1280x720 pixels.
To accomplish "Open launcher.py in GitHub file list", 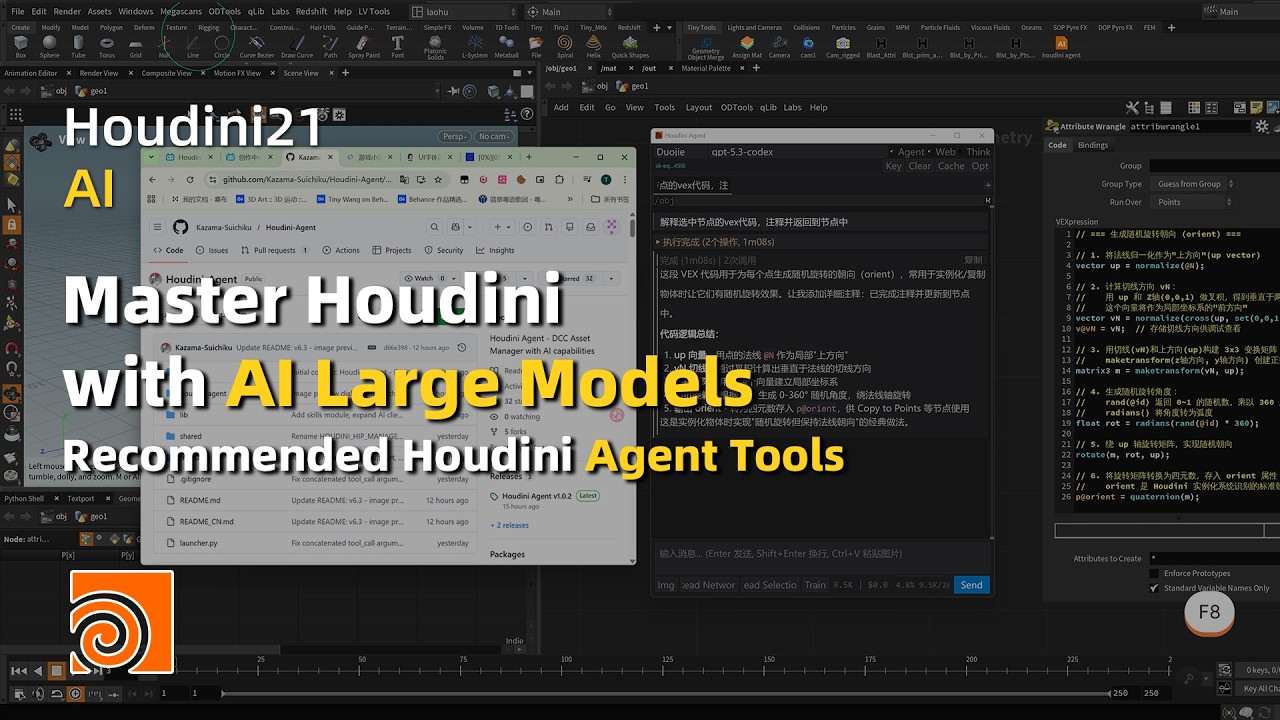I will [x=199, y=543].
